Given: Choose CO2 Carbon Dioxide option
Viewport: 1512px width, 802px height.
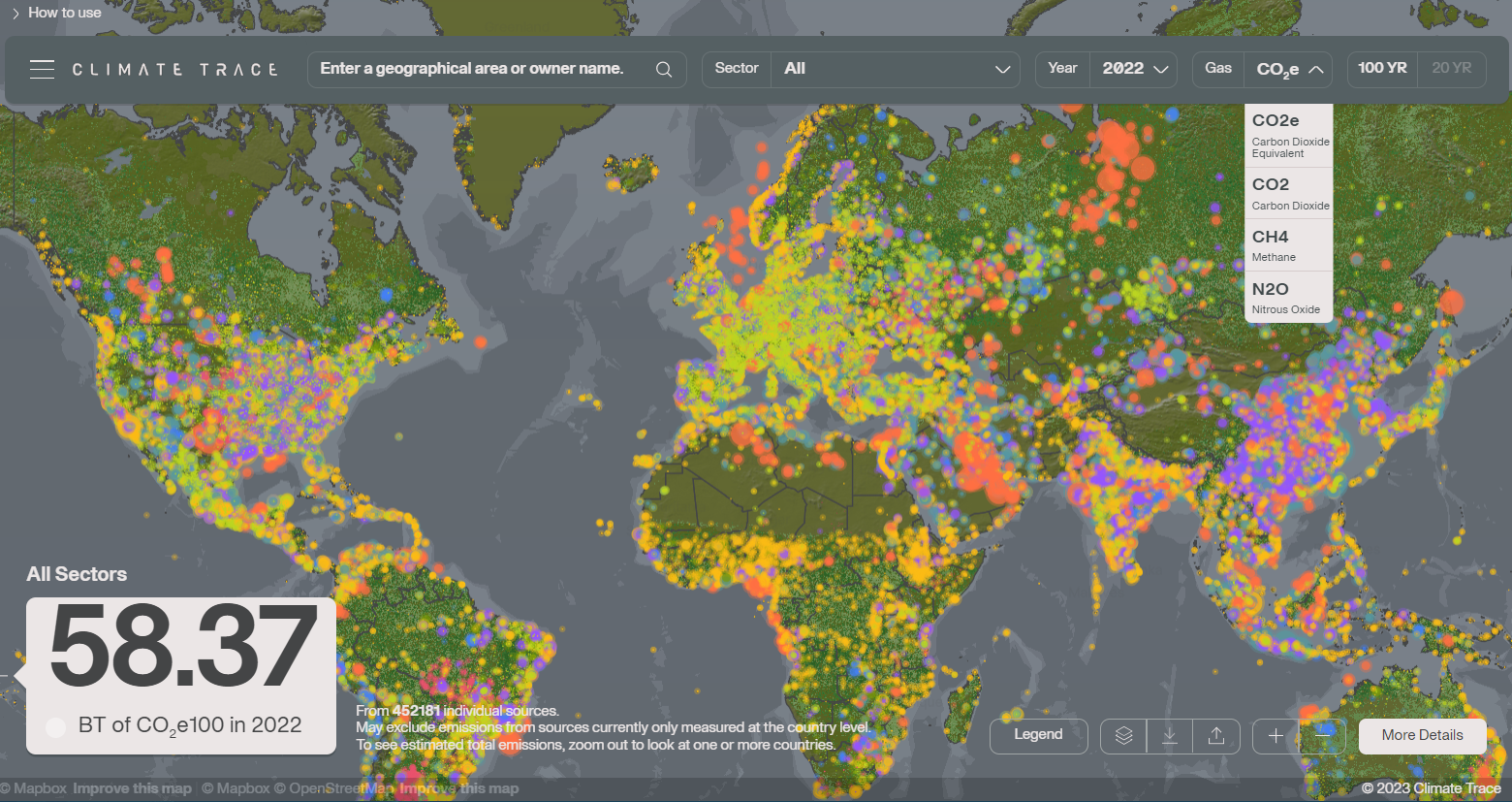Looking at the screenshot, I should pos(1289,193).
